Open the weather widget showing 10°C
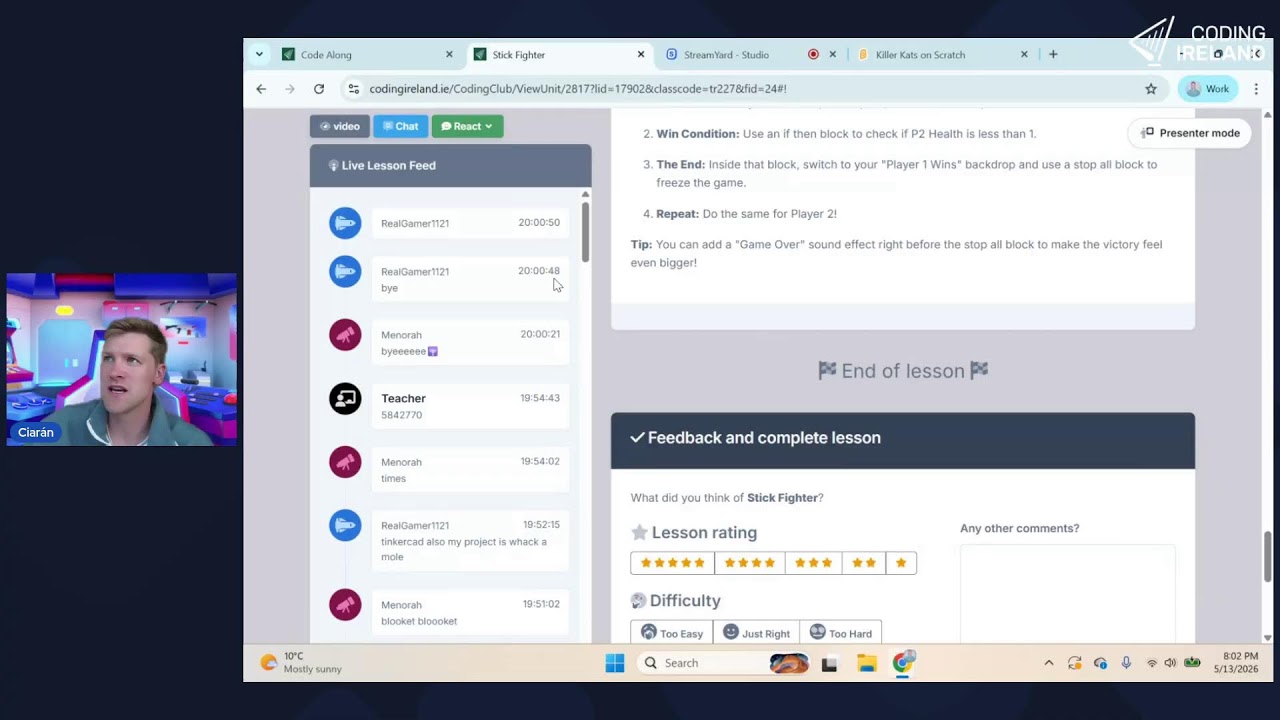The image size is (1280, 720). 300,663
